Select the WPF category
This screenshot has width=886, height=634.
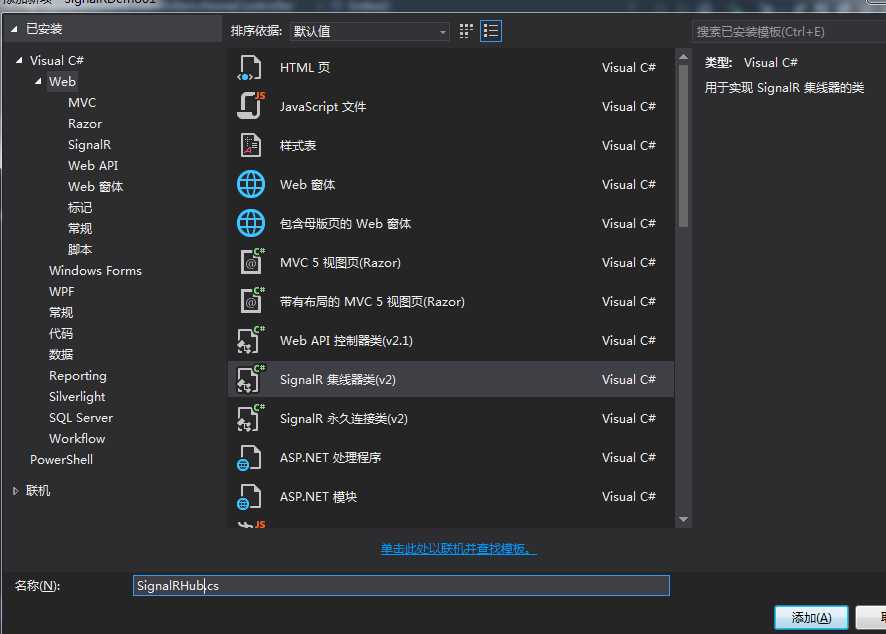tap(62, 292)
